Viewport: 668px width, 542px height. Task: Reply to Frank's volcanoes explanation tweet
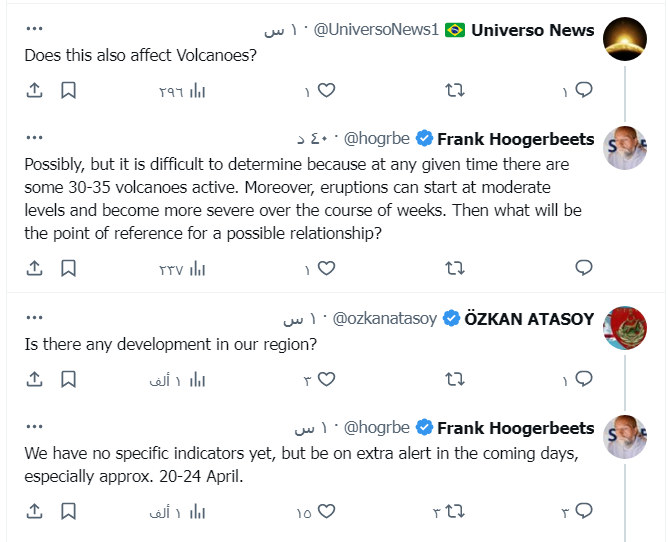(584, 268)
